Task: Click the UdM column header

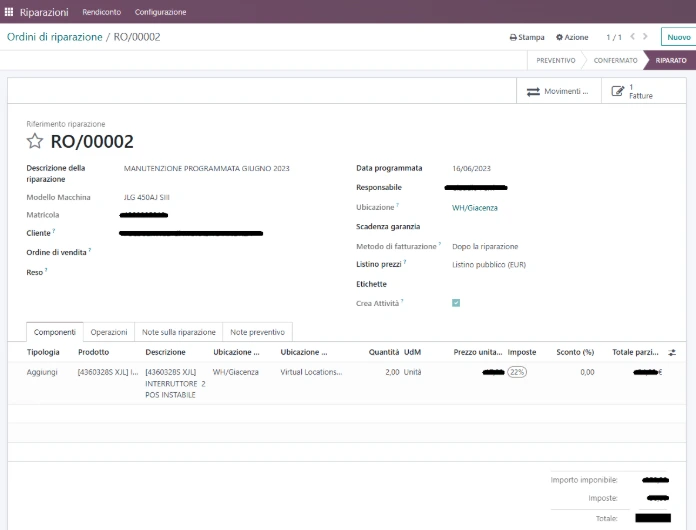Action: coord(412,352)
